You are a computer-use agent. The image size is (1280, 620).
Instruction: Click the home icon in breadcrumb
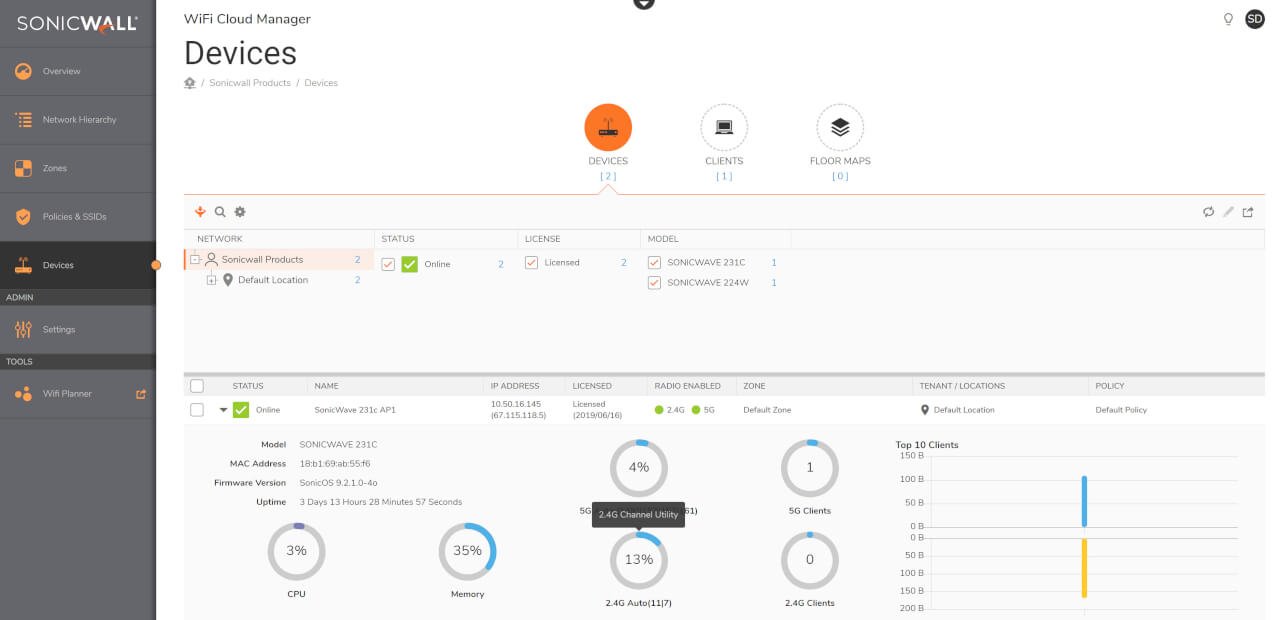(190, 83)
